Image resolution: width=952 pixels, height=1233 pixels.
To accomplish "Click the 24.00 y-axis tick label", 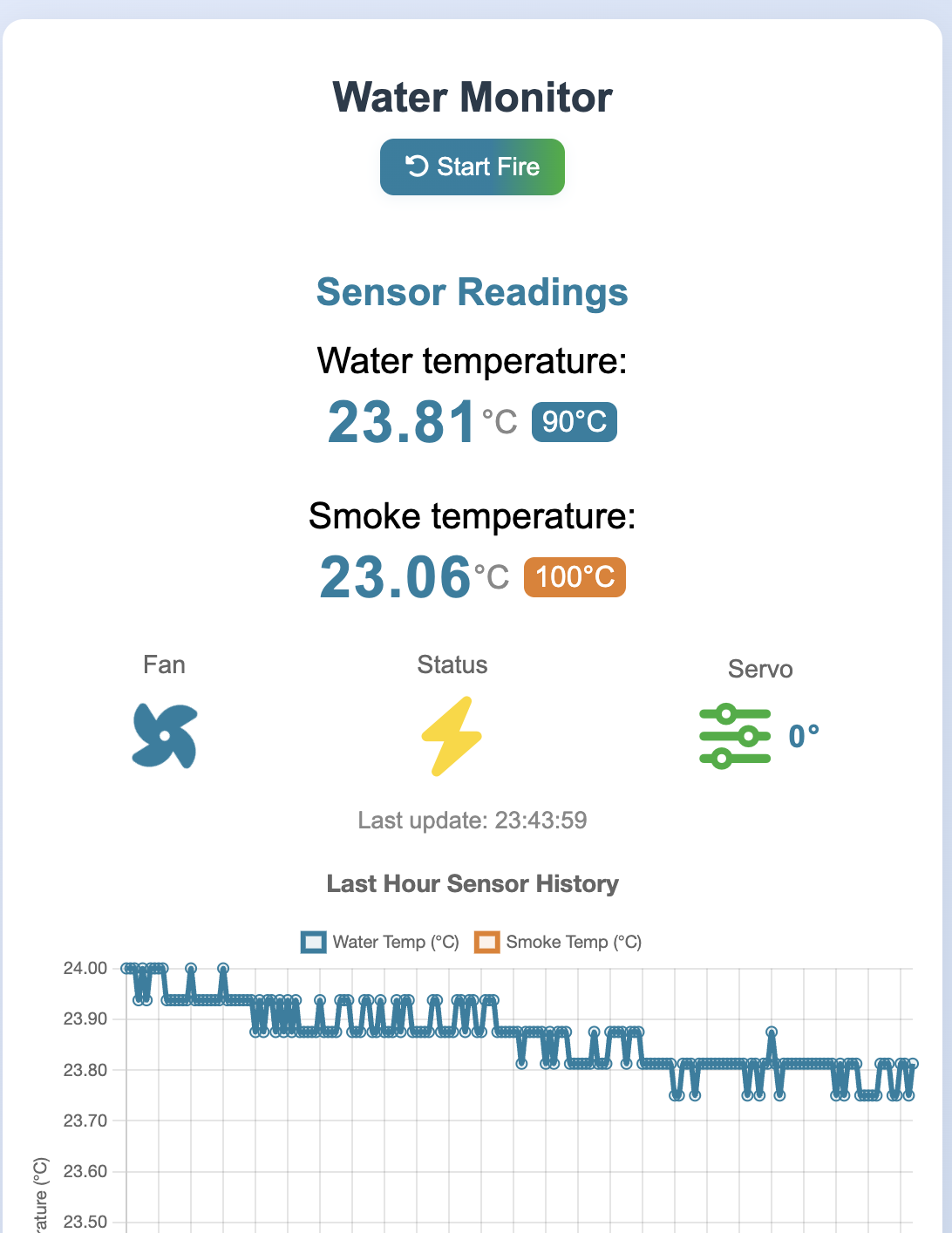I will 85,968.
